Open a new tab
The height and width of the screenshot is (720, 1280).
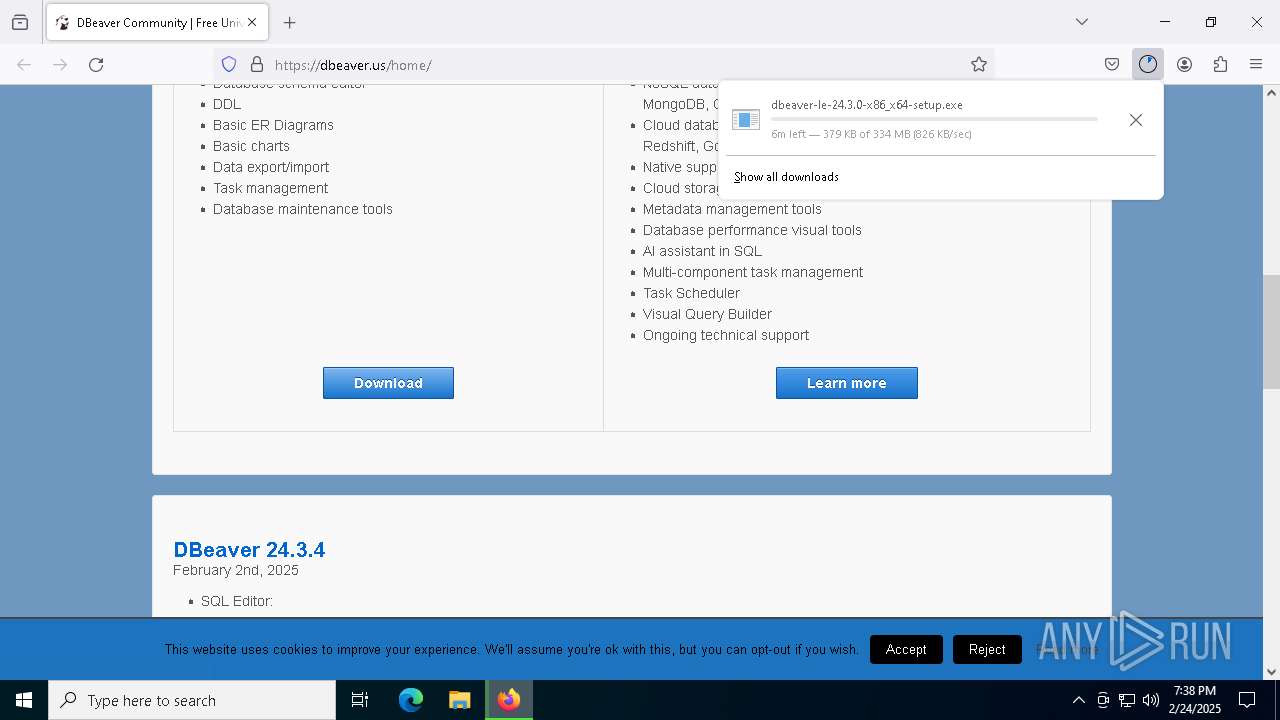point(290,22)
